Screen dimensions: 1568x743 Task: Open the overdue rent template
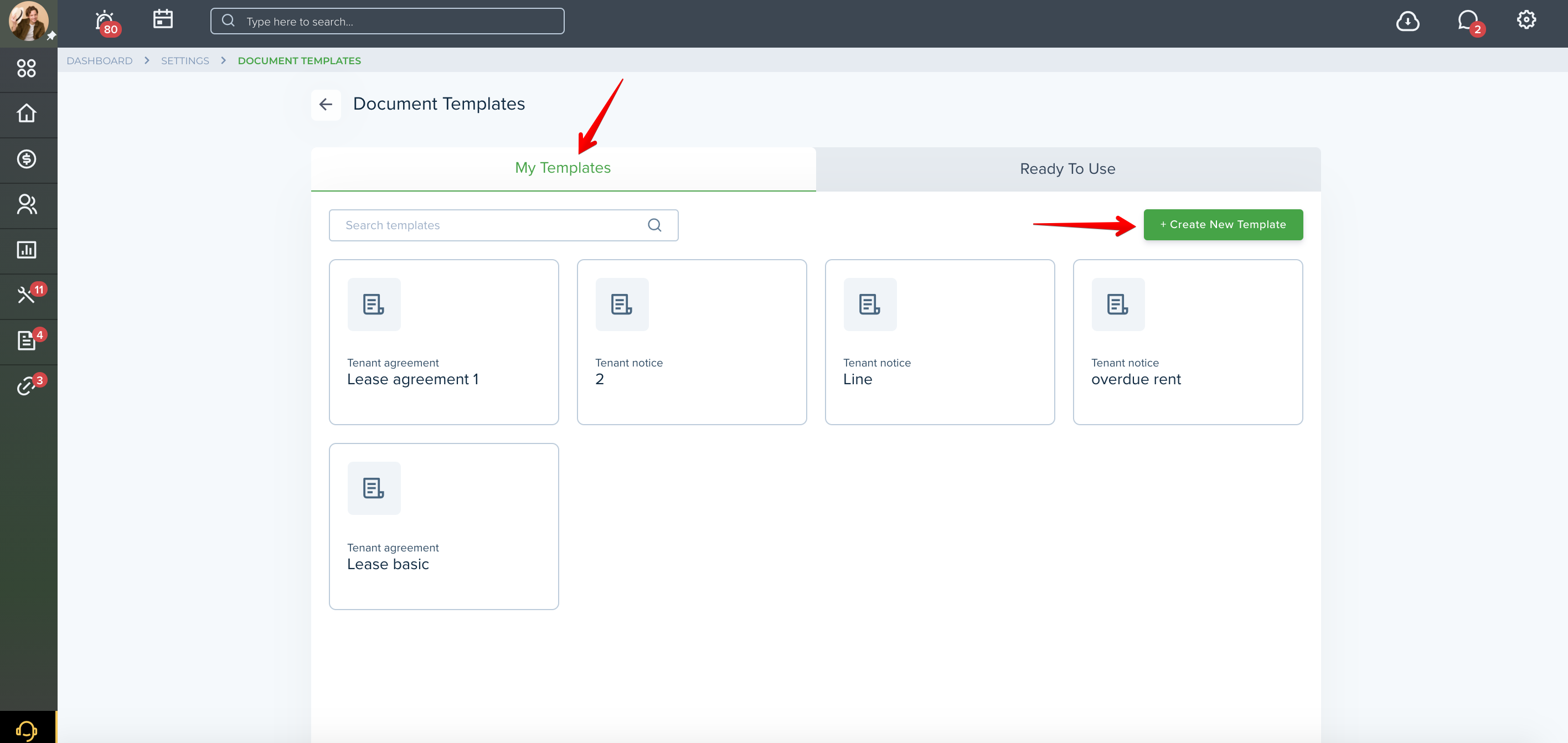(1188, 342)
